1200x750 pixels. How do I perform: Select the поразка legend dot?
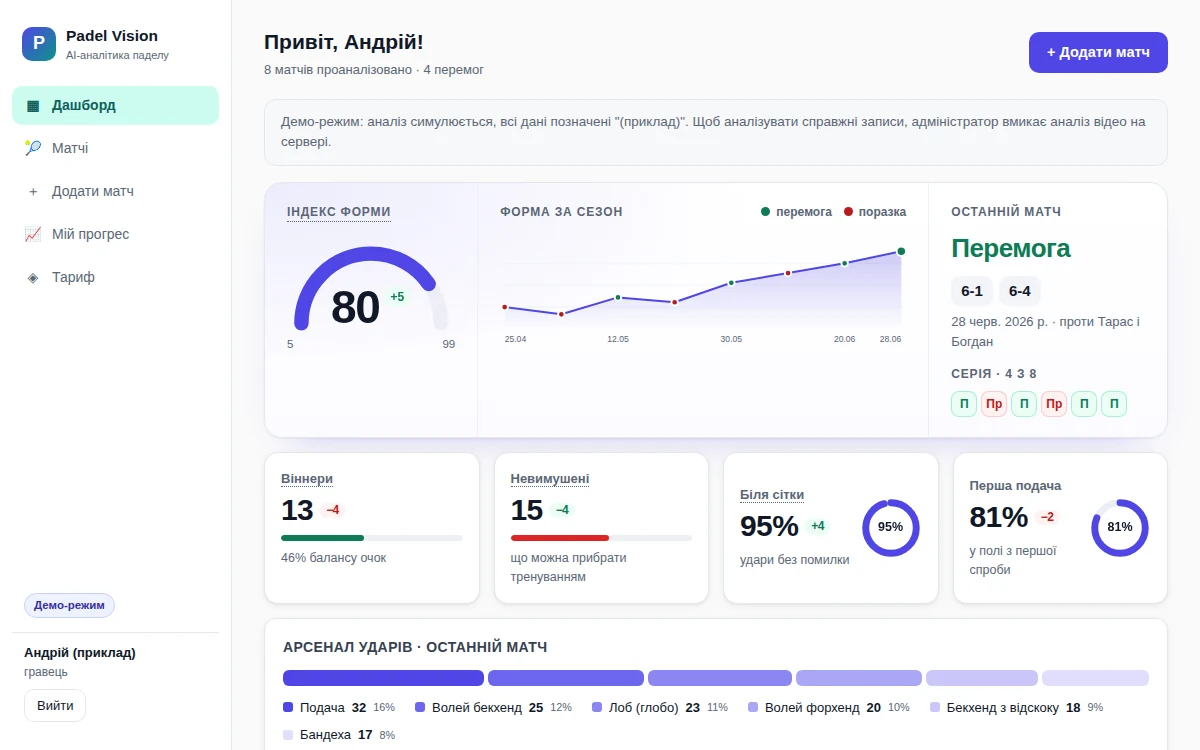coord(849,212)
